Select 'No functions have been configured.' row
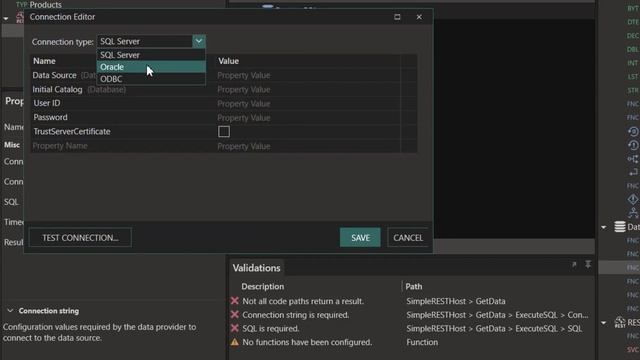This screenshot has width=640, height=360. point(411,342)
